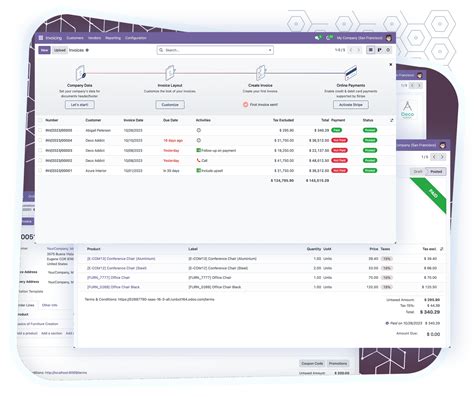
Task: Open the Reporting menu
Action: [113, 38]
